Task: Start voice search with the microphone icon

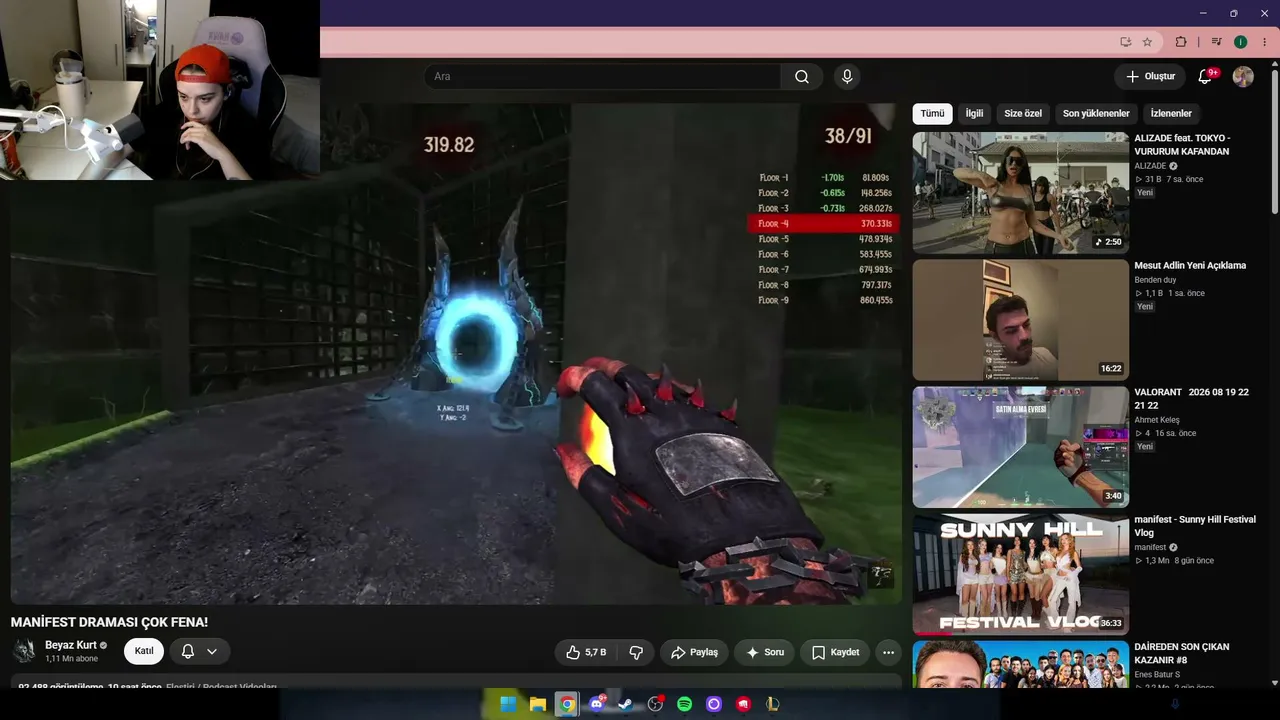Action: tap(847, 77)
